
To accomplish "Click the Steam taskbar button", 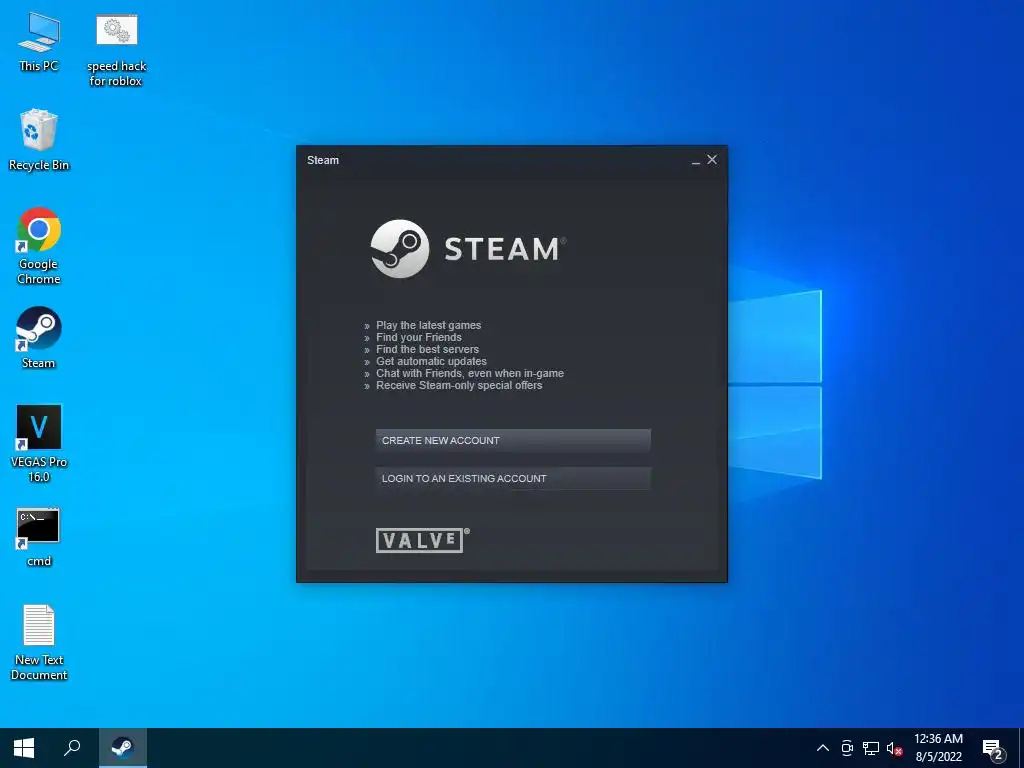I will [123, 748].
